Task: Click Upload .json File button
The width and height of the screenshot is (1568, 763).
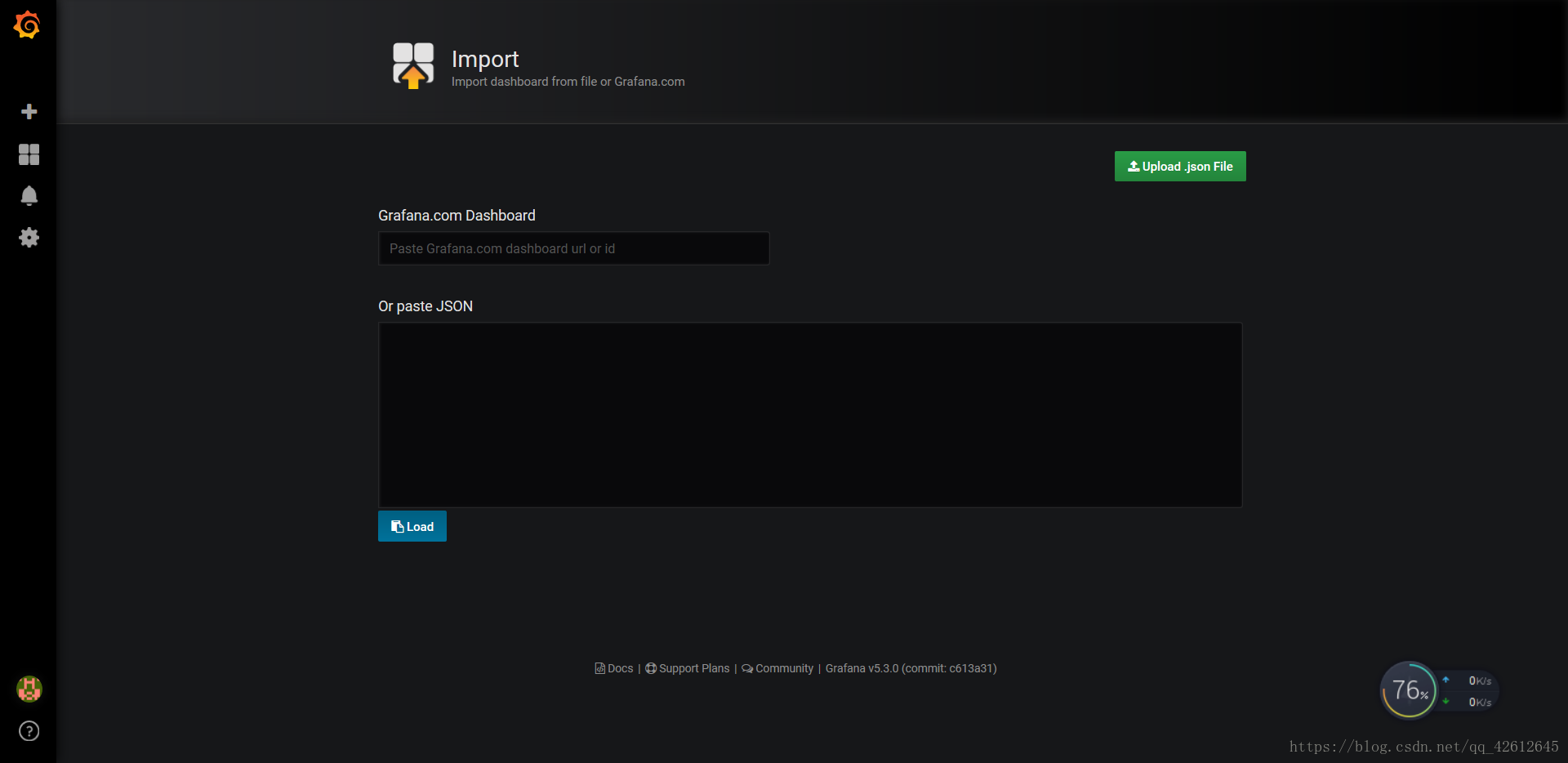Action: point(1180,167)
